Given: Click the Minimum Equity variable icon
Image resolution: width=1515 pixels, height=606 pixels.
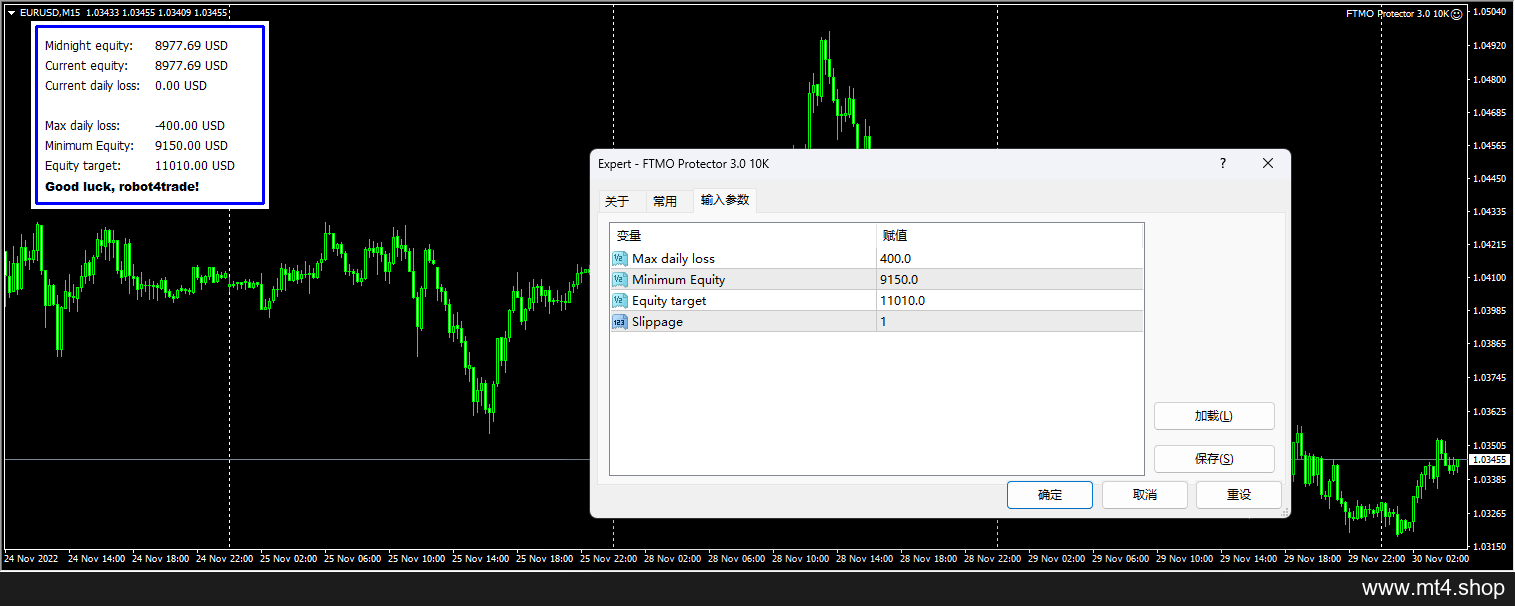Looking at the screenshot, I should coord(619,280).
